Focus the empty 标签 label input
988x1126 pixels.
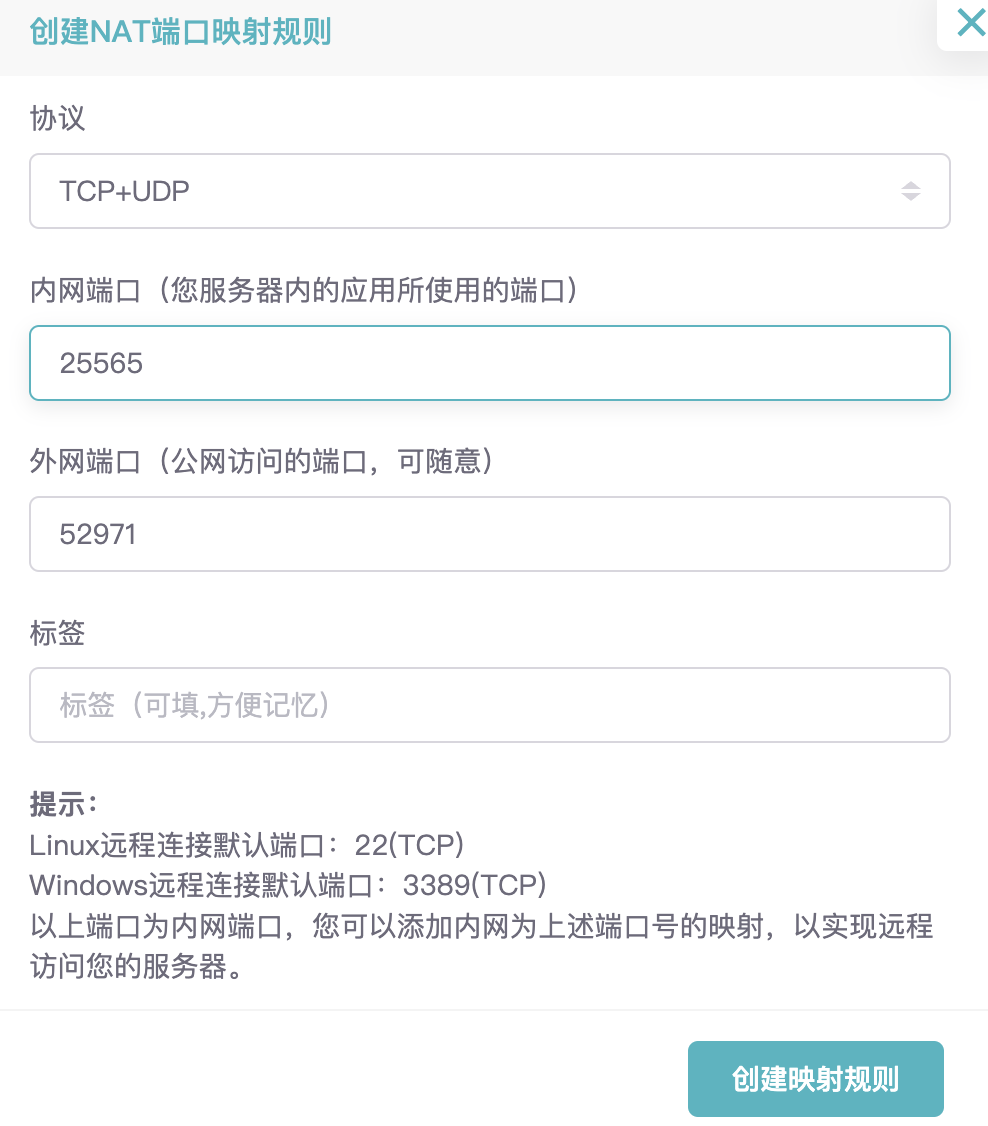point(490,705)
